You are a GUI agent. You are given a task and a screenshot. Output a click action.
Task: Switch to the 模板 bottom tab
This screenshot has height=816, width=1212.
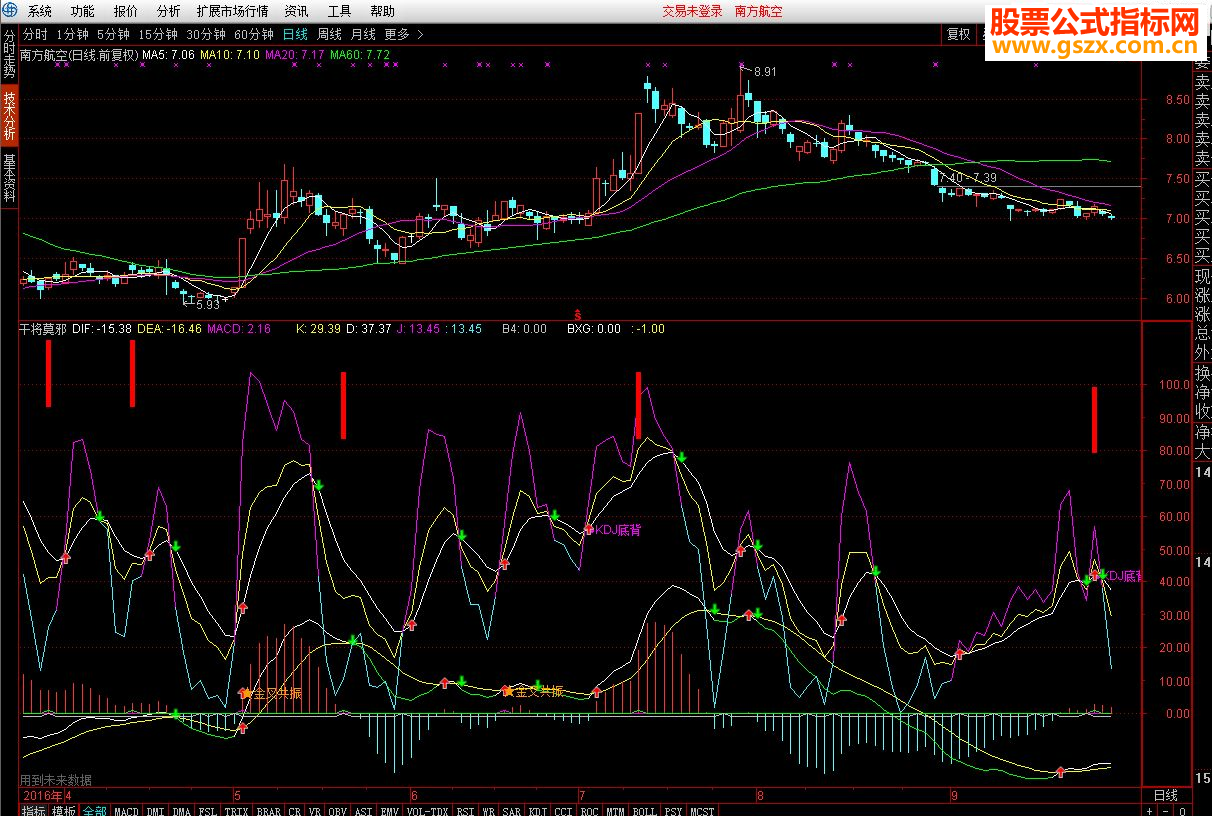coord(64,810)
